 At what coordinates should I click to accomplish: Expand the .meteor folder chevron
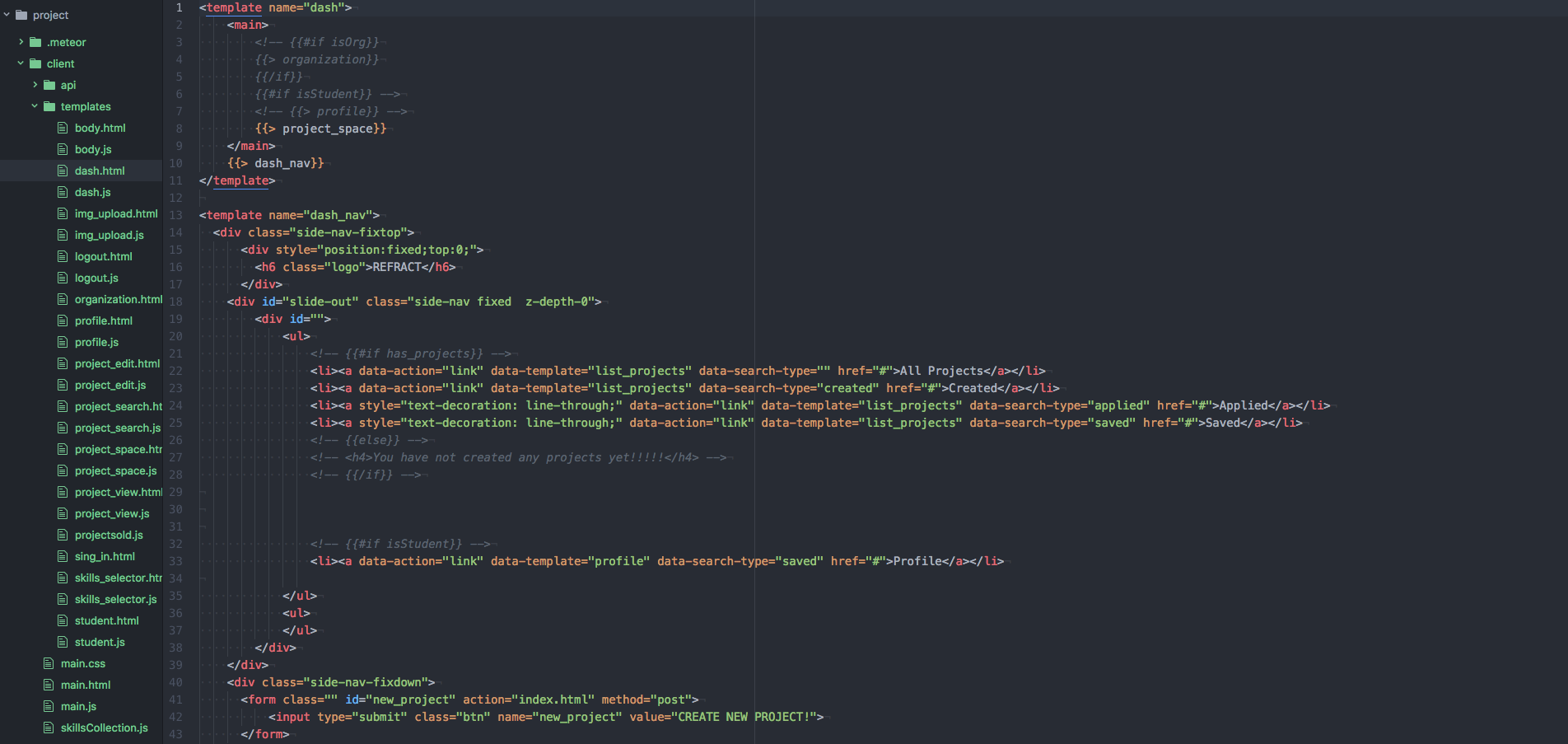click(21, 42)
